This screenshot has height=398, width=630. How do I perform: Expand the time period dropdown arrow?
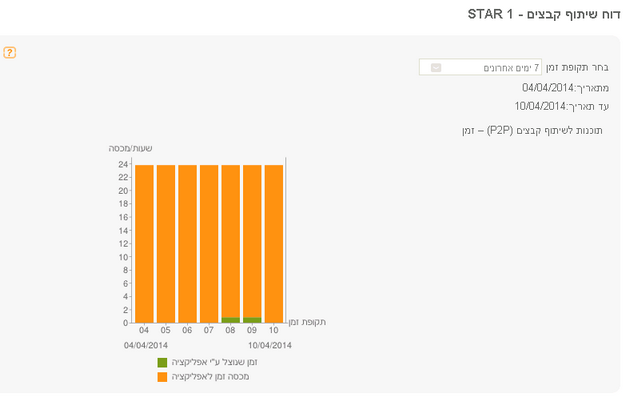point(436,67)
